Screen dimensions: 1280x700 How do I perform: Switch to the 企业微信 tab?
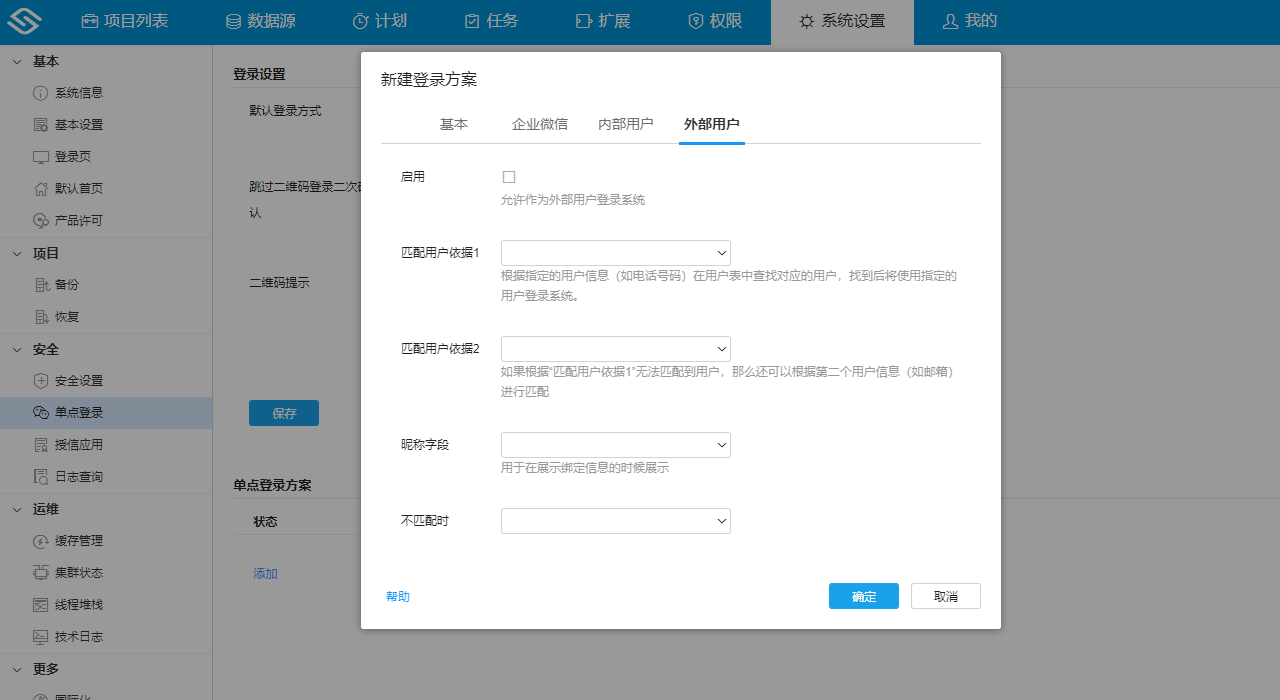(x=540, y=124)
